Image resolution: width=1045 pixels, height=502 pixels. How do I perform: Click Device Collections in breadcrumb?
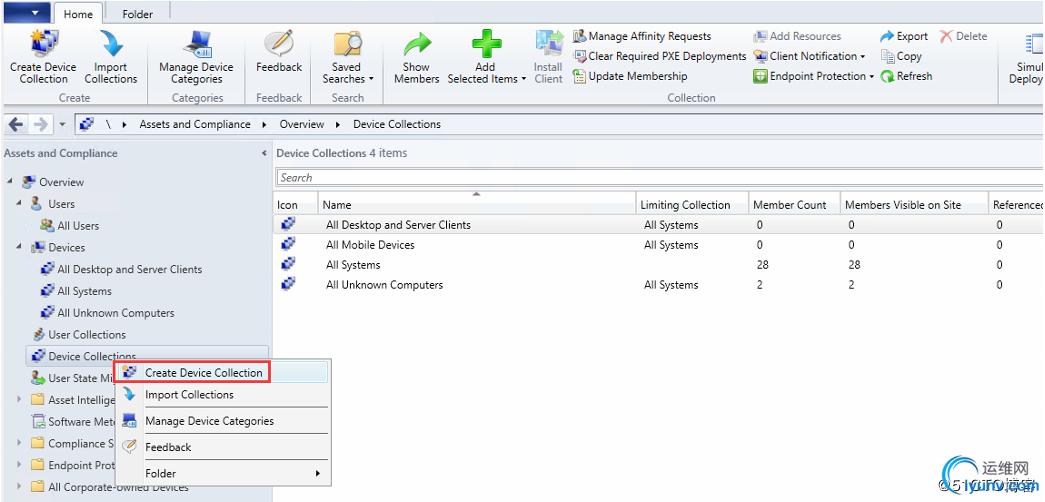click(x=397, y=124)
